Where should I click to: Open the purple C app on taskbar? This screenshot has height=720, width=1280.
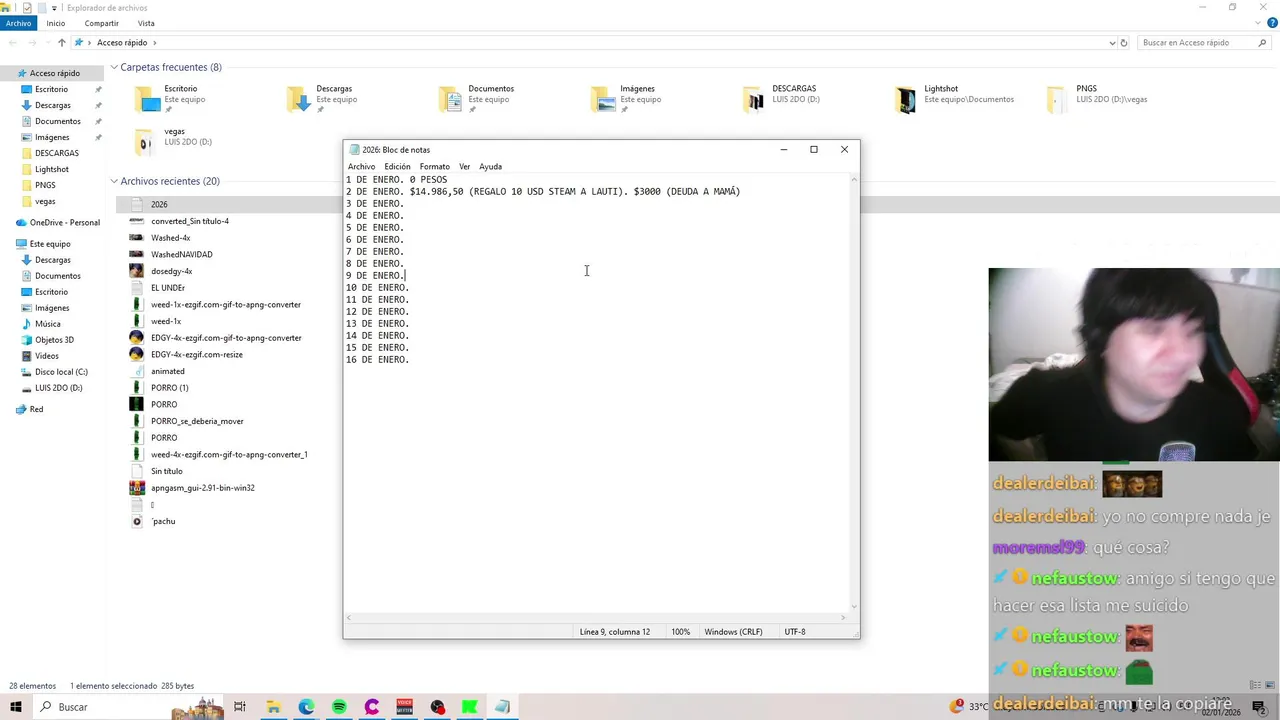point(372,707)
